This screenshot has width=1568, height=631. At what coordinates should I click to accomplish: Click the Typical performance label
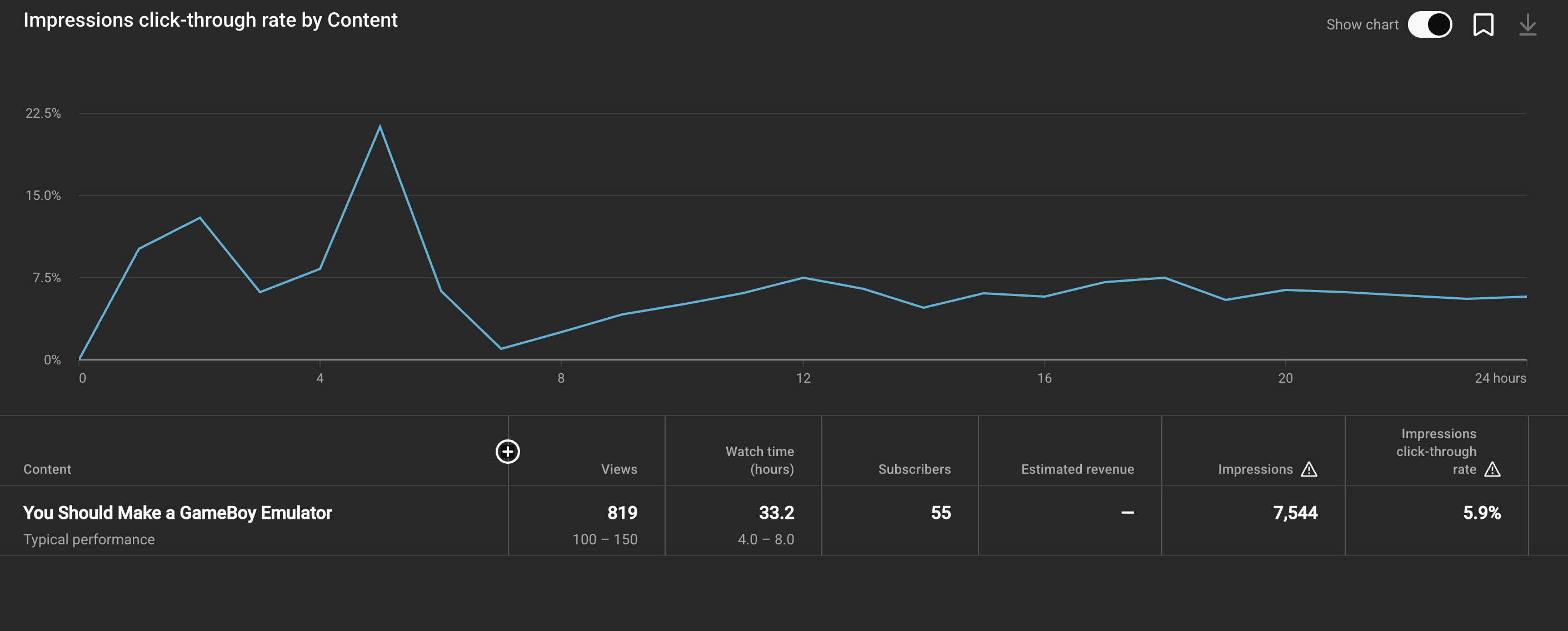[x=89, y=539]
